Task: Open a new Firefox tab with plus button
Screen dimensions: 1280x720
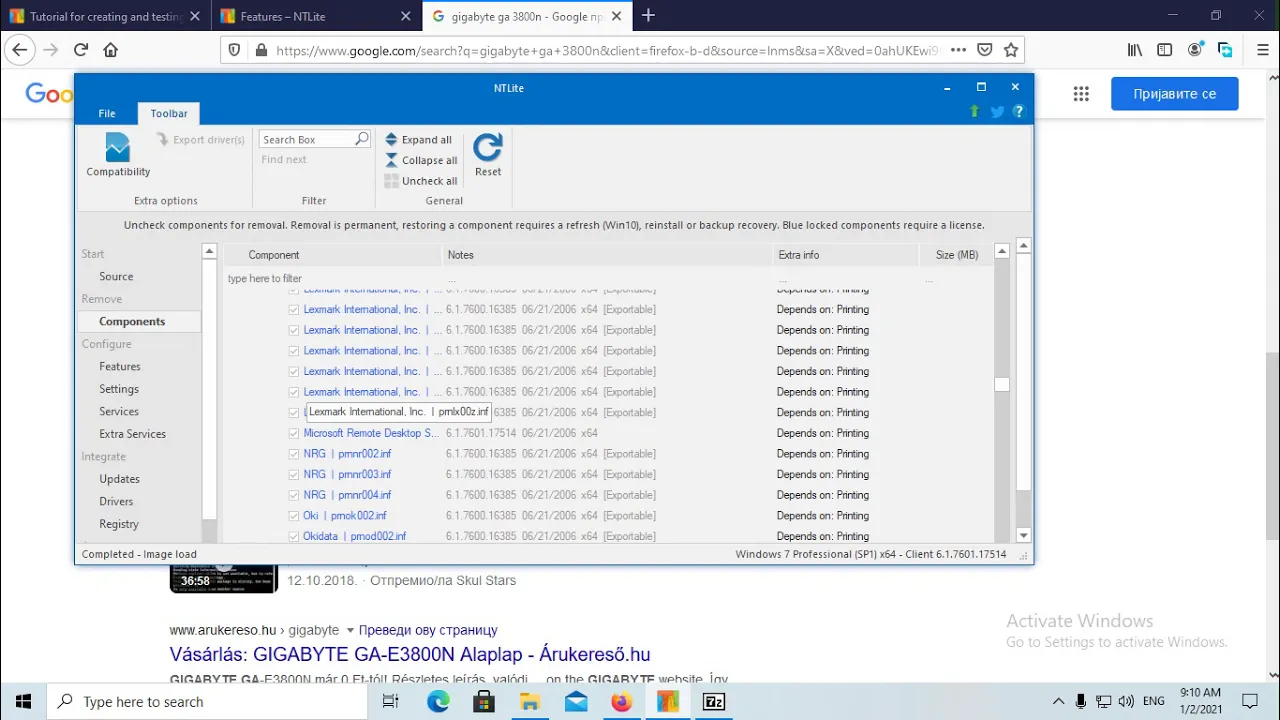Action: pyautogui.click(x=648, y=15)
